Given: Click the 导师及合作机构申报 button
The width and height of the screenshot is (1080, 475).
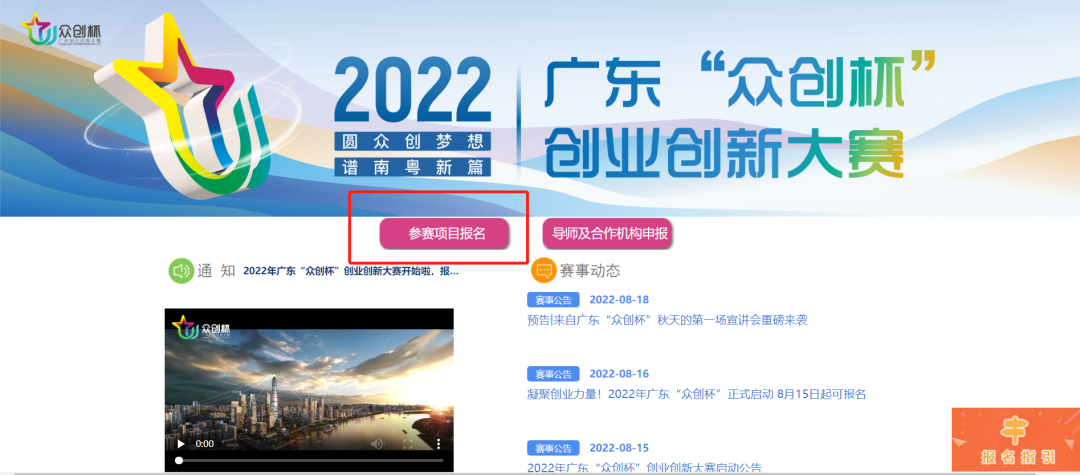Looking at the screenshot, I should [608, 233].
